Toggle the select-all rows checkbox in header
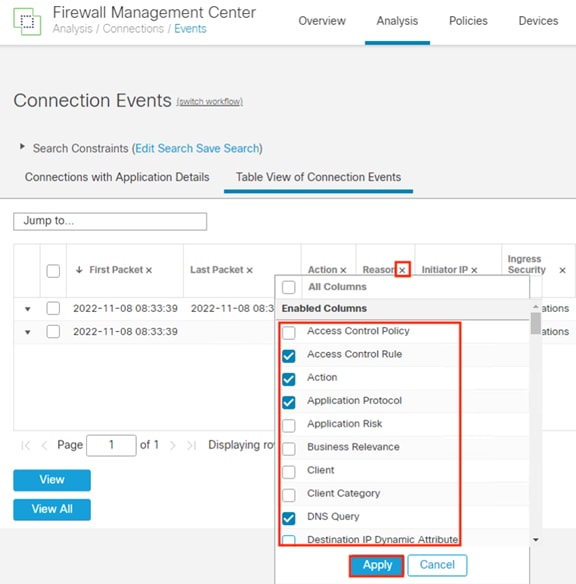The image size is (576, 584). click(53, 271)
